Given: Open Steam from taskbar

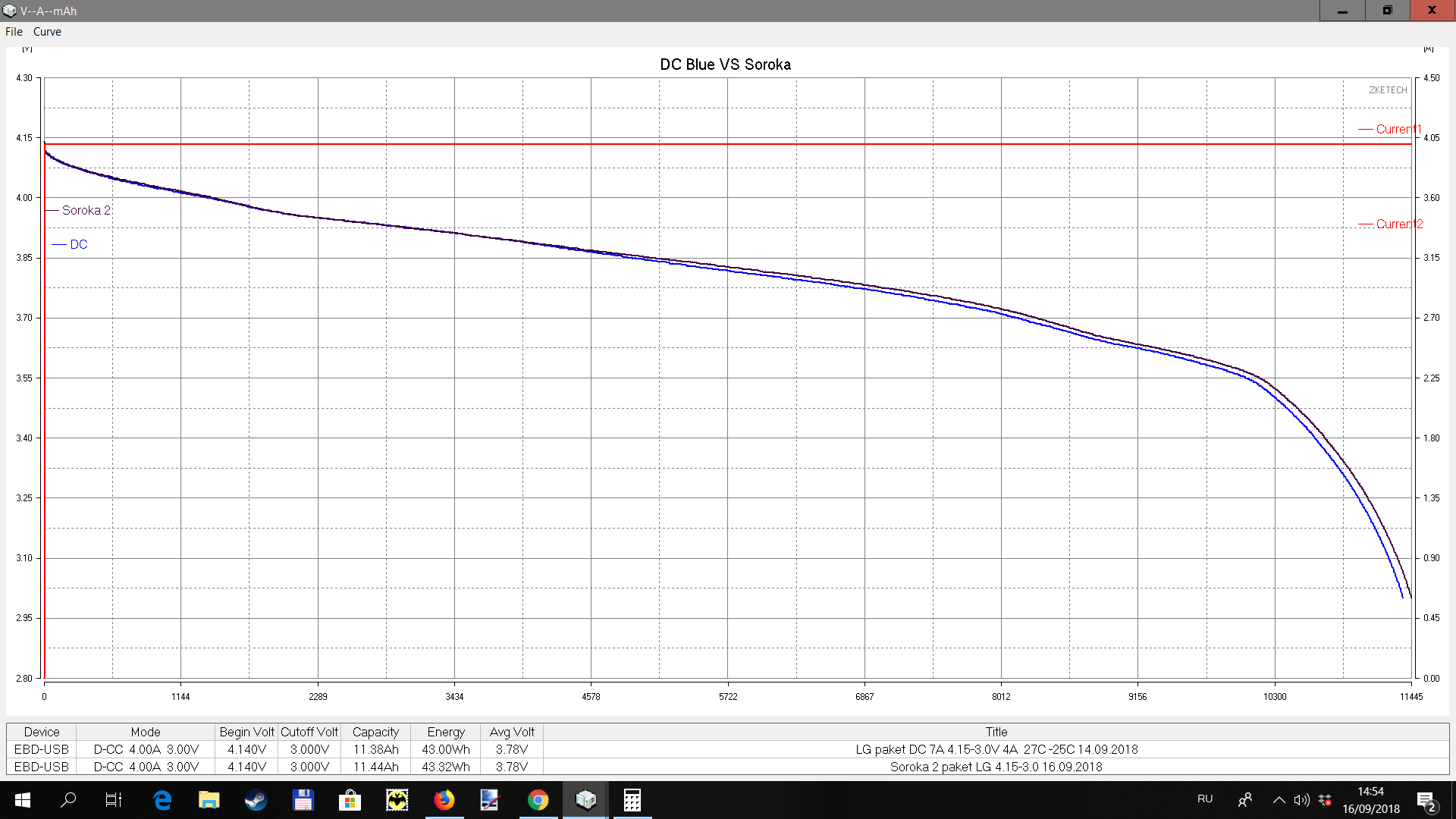Looking at the screenshot, I should pyautogui.click(x=256, y=800).
